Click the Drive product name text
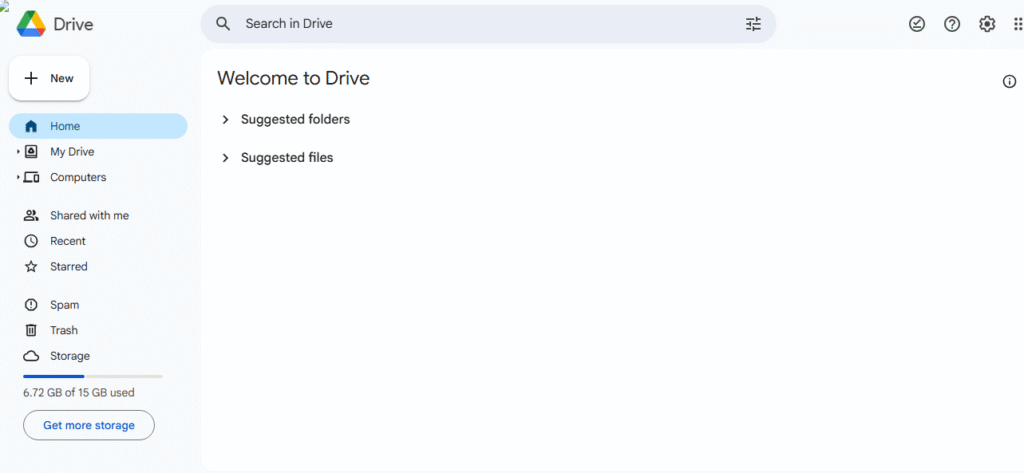1024x473 pixels. pyautogui.click(x=73, y=25)
